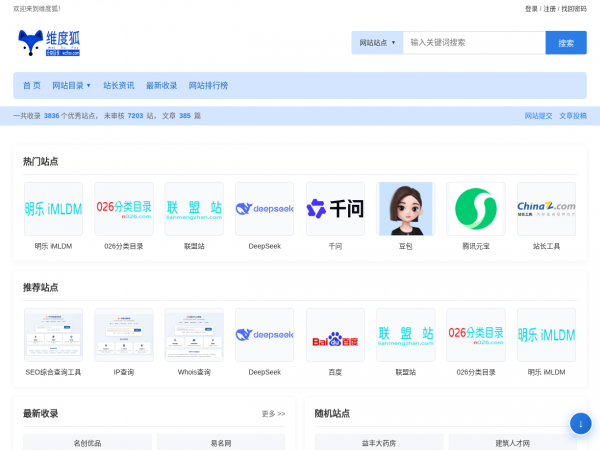This screenshot has width=600, height=450.
Task: Expand the 网站站点 search type dropdown
Action: pyautogui.click(x=377, y=42)
